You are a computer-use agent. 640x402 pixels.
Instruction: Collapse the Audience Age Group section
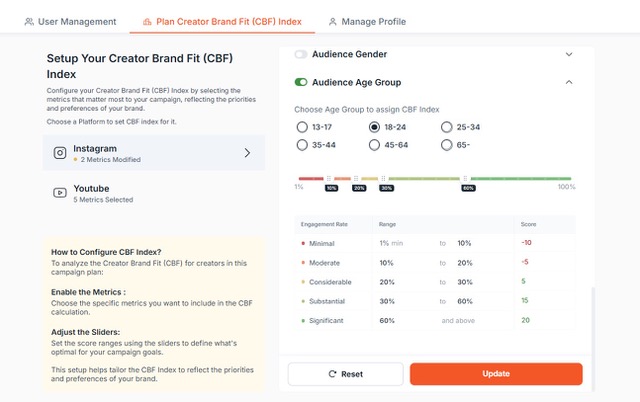569,82
